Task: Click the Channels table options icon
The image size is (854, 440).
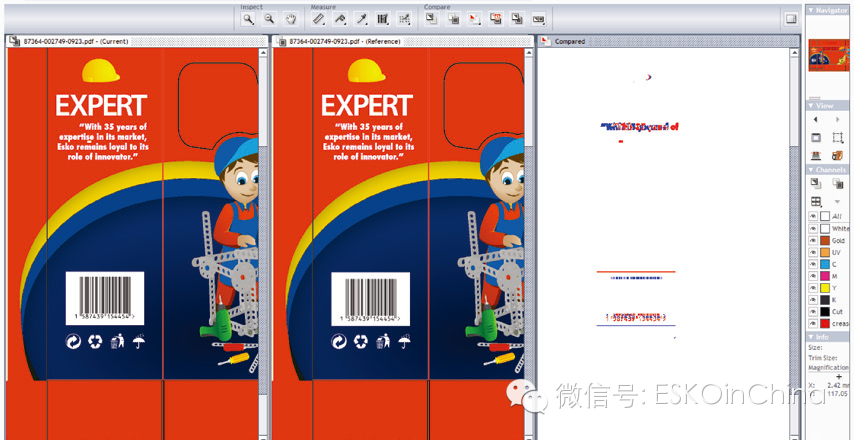Action: (816, 201)
